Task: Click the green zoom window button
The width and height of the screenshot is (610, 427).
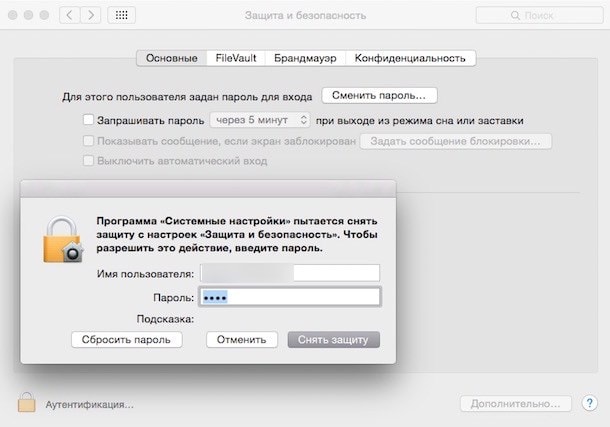Action: point(44,15)
